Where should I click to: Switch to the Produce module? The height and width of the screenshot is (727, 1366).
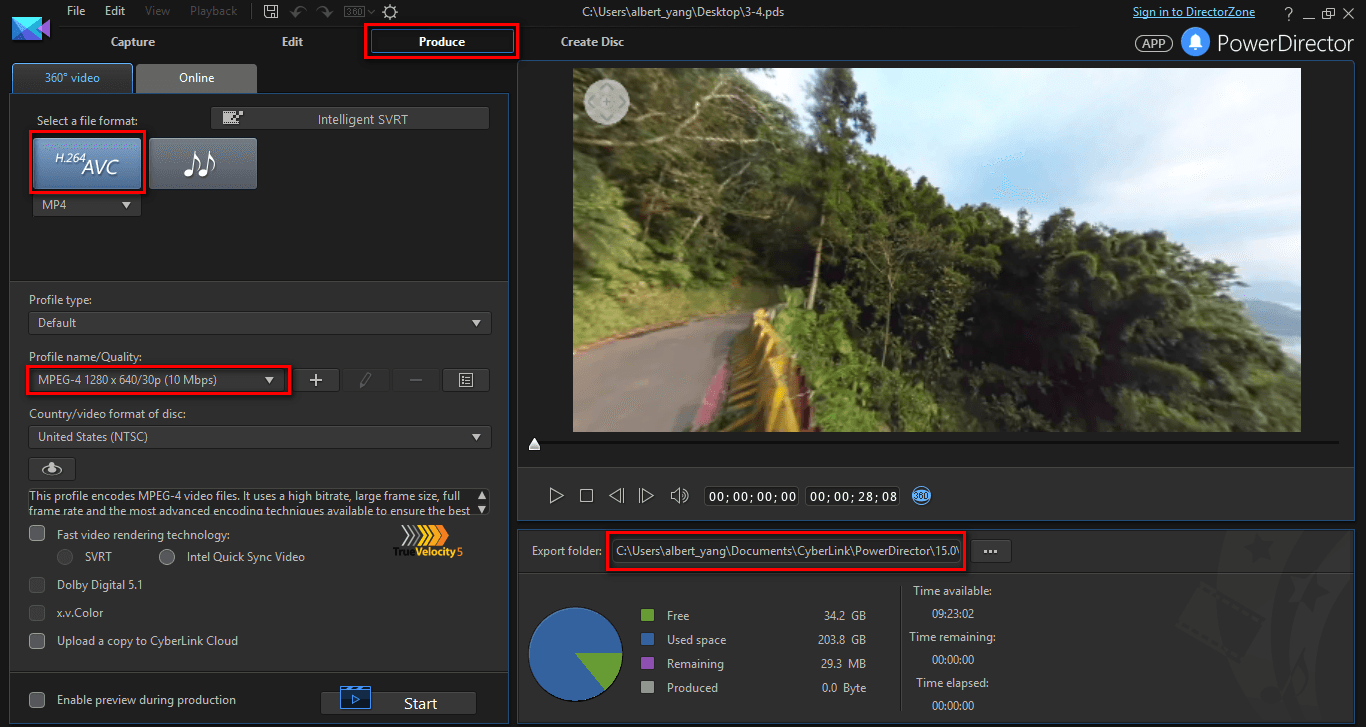pyautogui.click(x=442, y=42)
